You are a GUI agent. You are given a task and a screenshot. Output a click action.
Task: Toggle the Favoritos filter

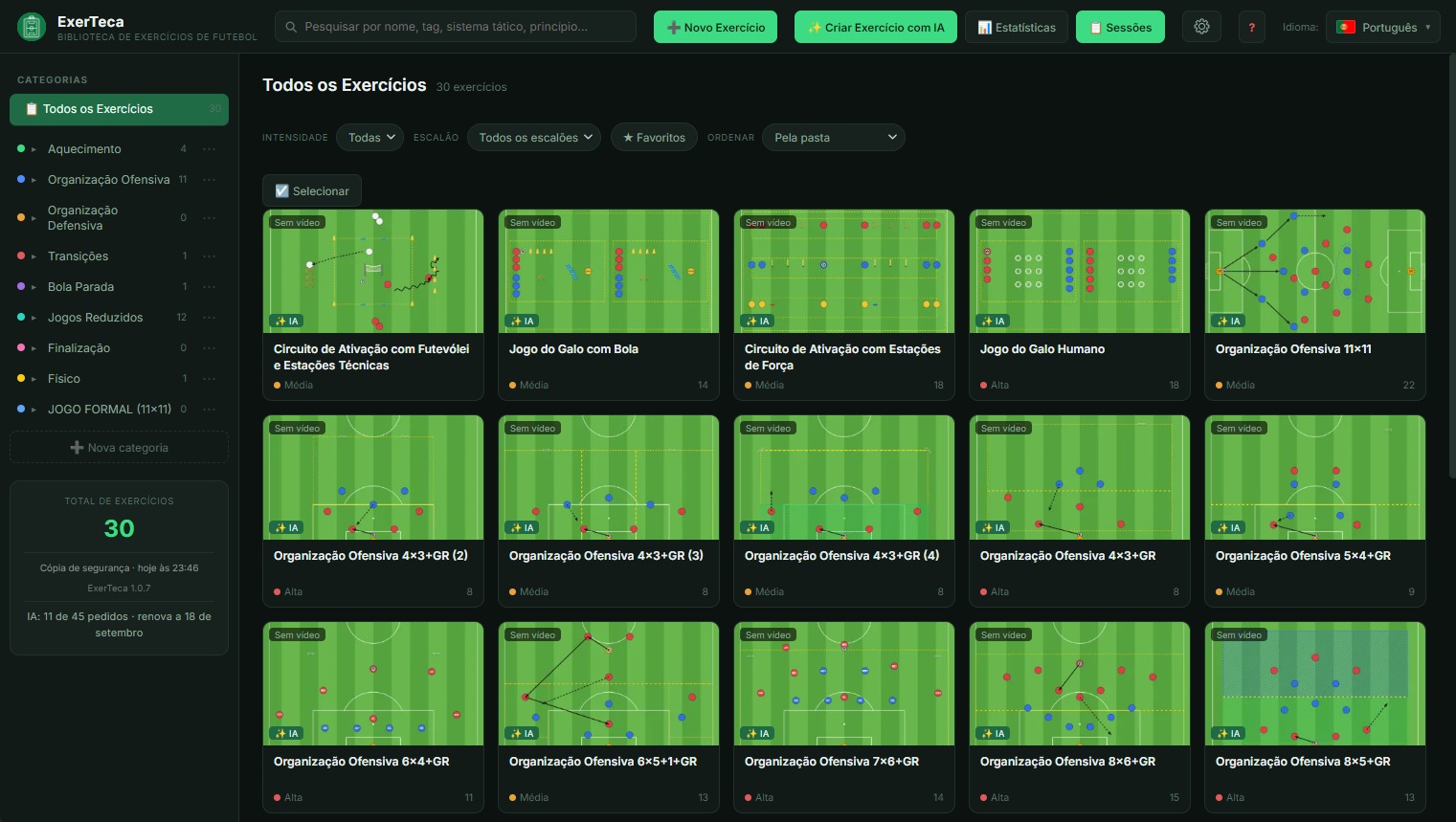[x=654, y=138]
